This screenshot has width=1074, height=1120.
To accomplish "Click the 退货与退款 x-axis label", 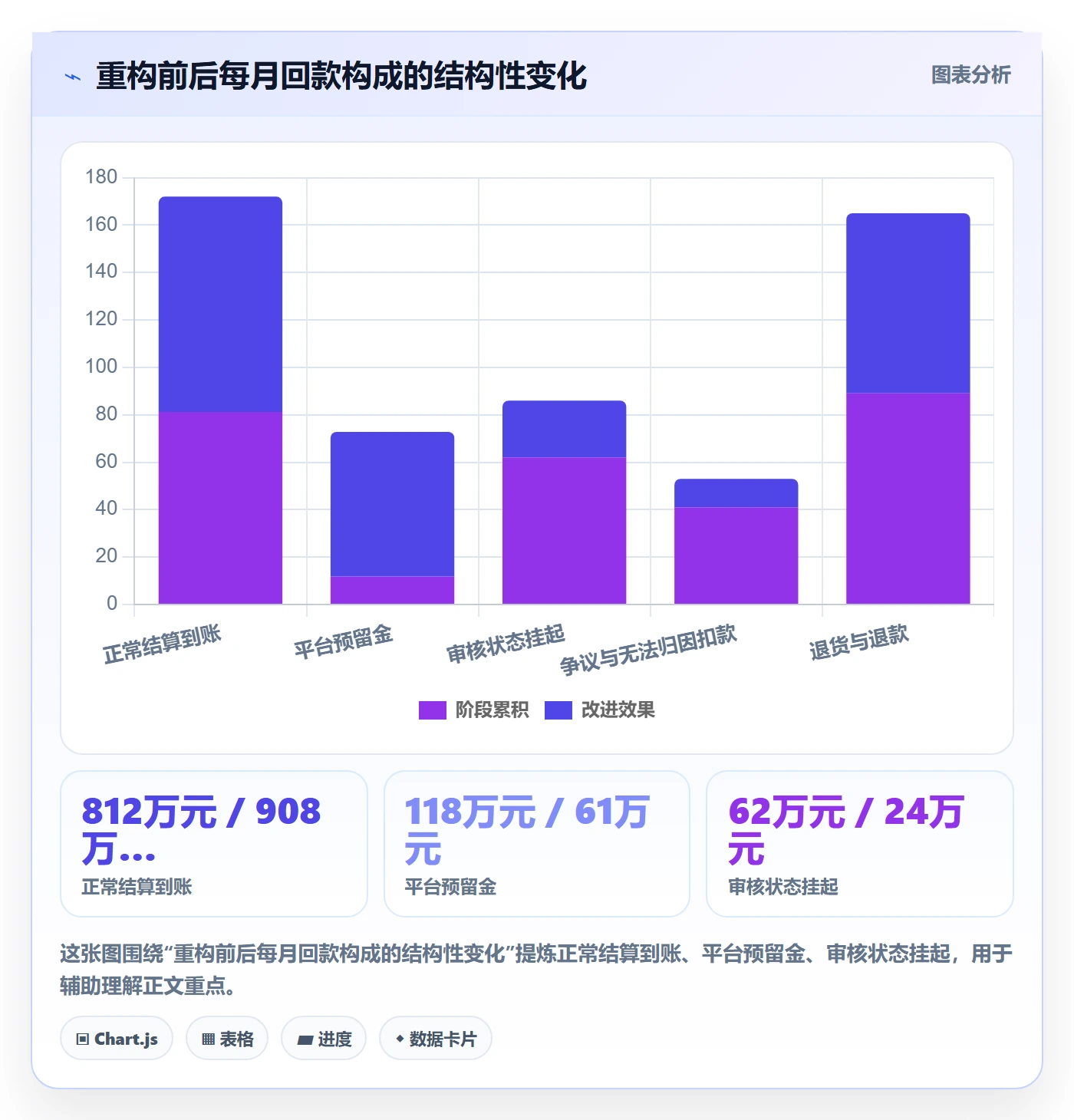I will [x=859, y=643].
